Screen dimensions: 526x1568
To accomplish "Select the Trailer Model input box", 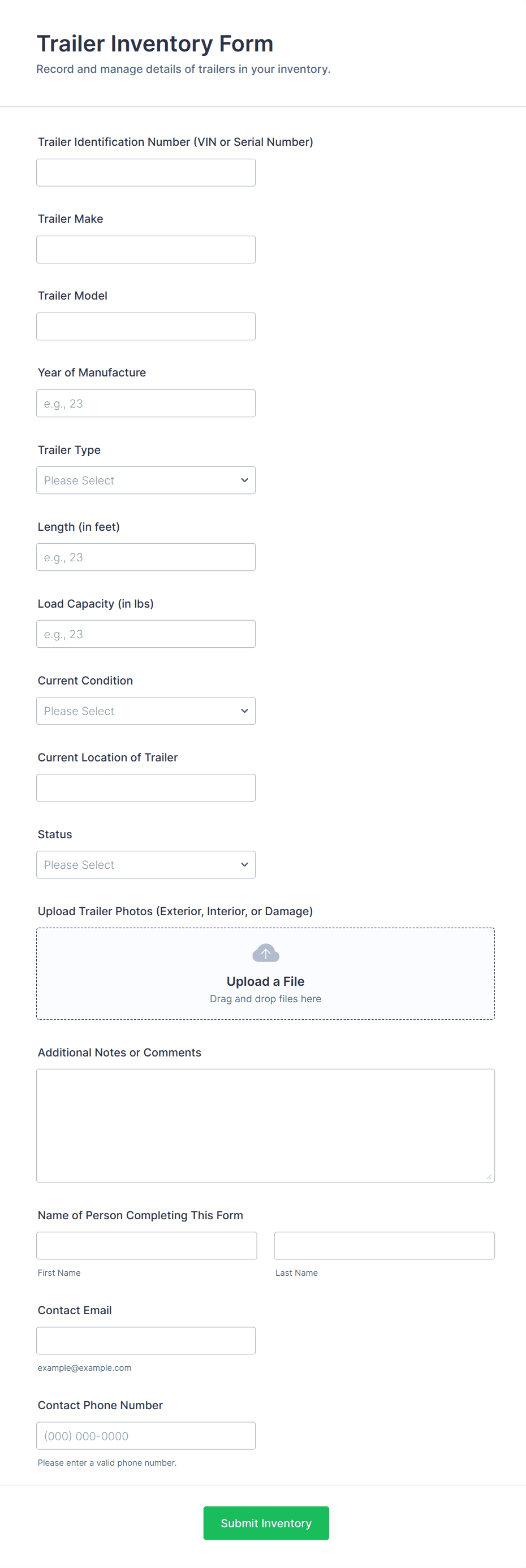I will click(145, 326).
